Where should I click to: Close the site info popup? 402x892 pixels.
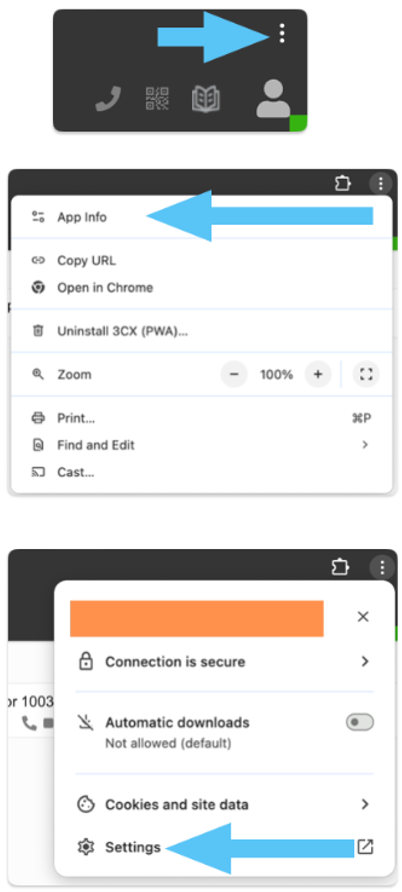pos(363,617)
